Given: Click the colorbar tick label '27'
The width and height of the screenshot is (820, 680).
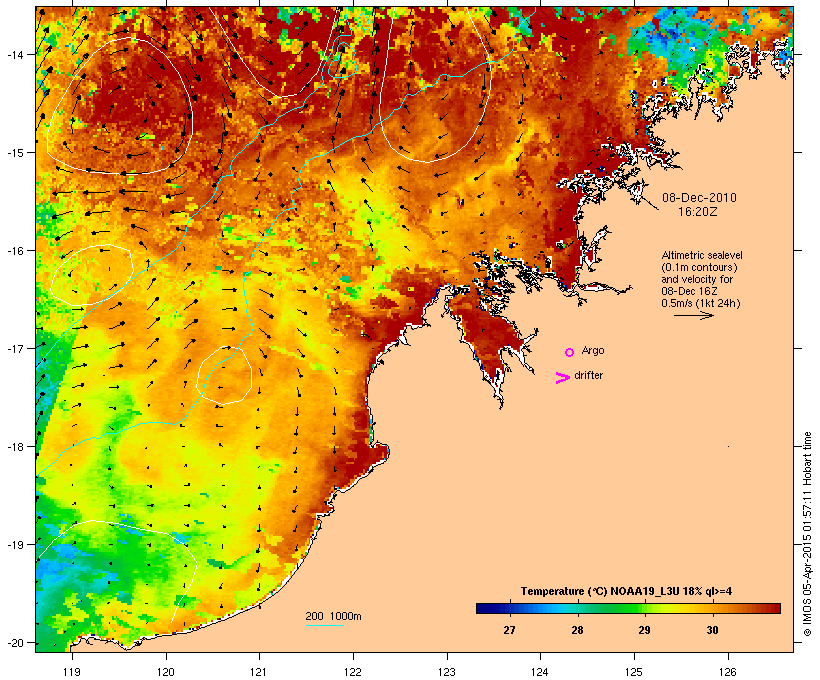Looking at the screenshot, I should coord(509,630).
